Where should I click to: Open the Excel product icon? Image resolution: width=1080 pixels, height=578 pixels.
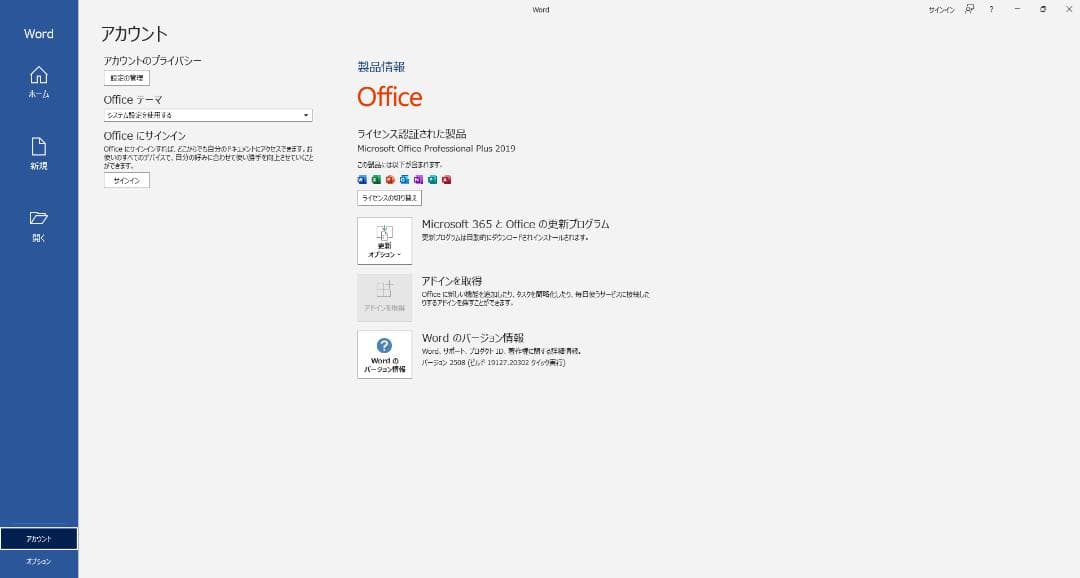click(x=376, y=179)
